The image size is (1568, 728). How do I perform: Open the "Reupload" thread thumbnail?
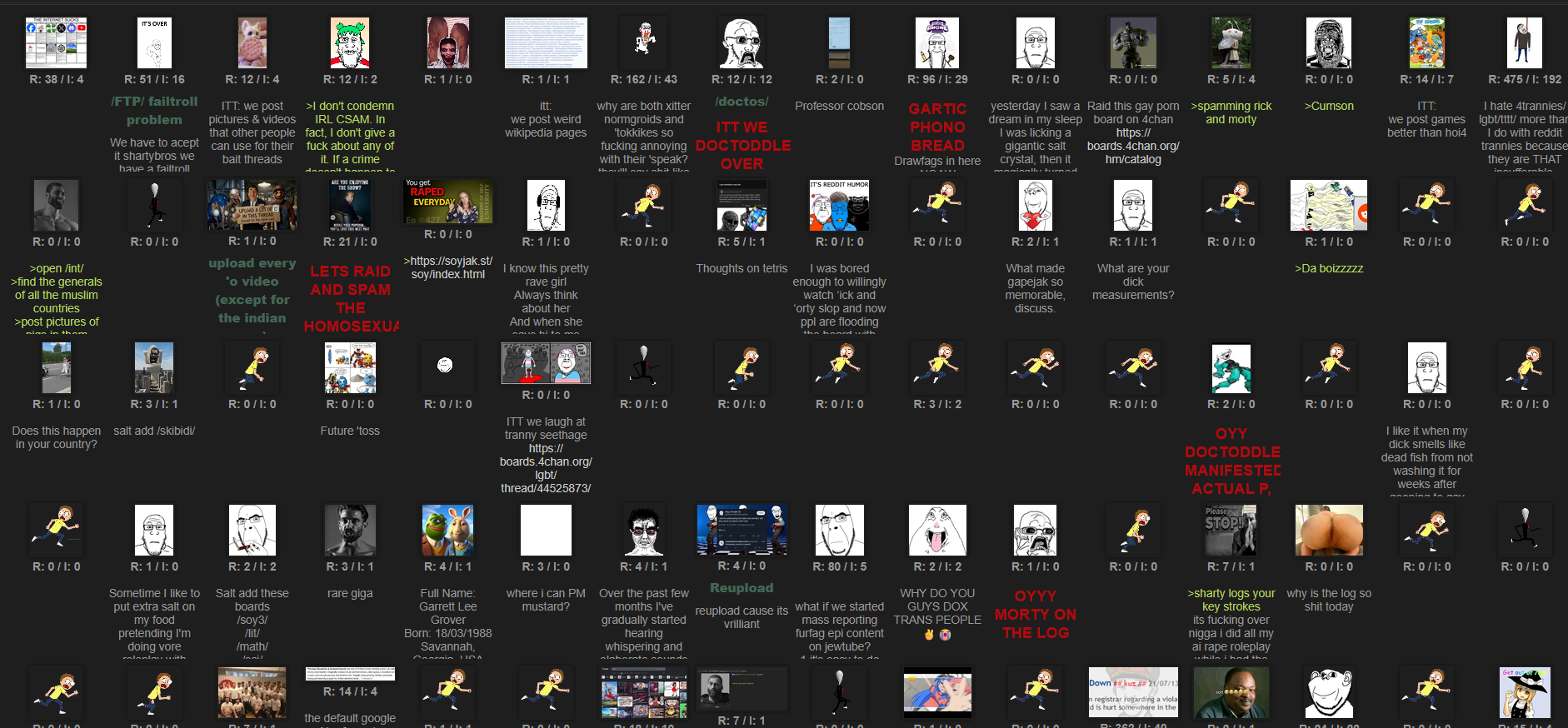pos(742,530)
